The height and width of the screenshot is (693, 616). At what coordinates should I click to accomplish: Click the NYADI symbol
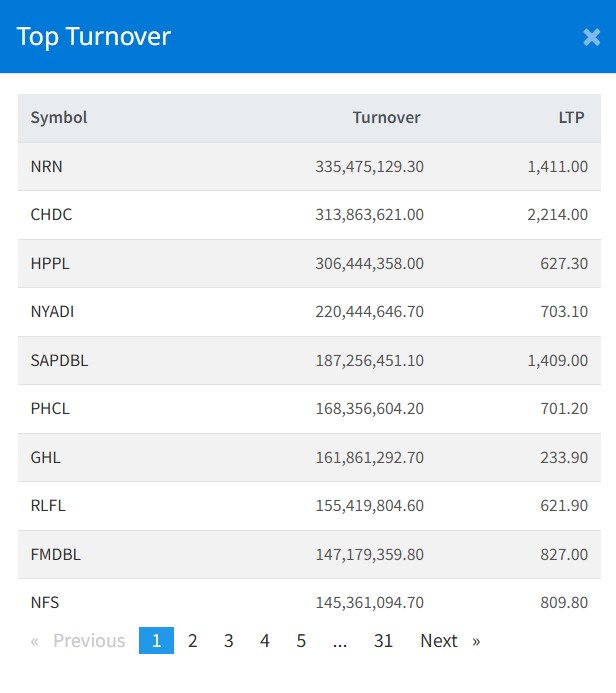(53, 312)
